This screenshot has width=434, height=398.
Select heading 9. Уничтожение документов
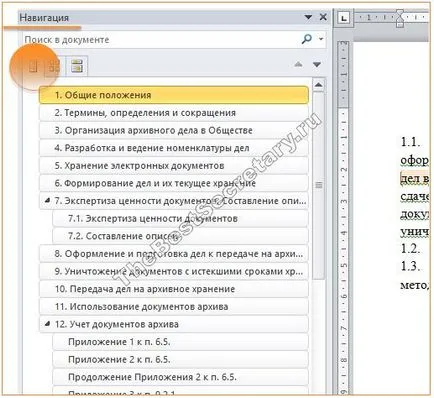(x=174, y=272)
